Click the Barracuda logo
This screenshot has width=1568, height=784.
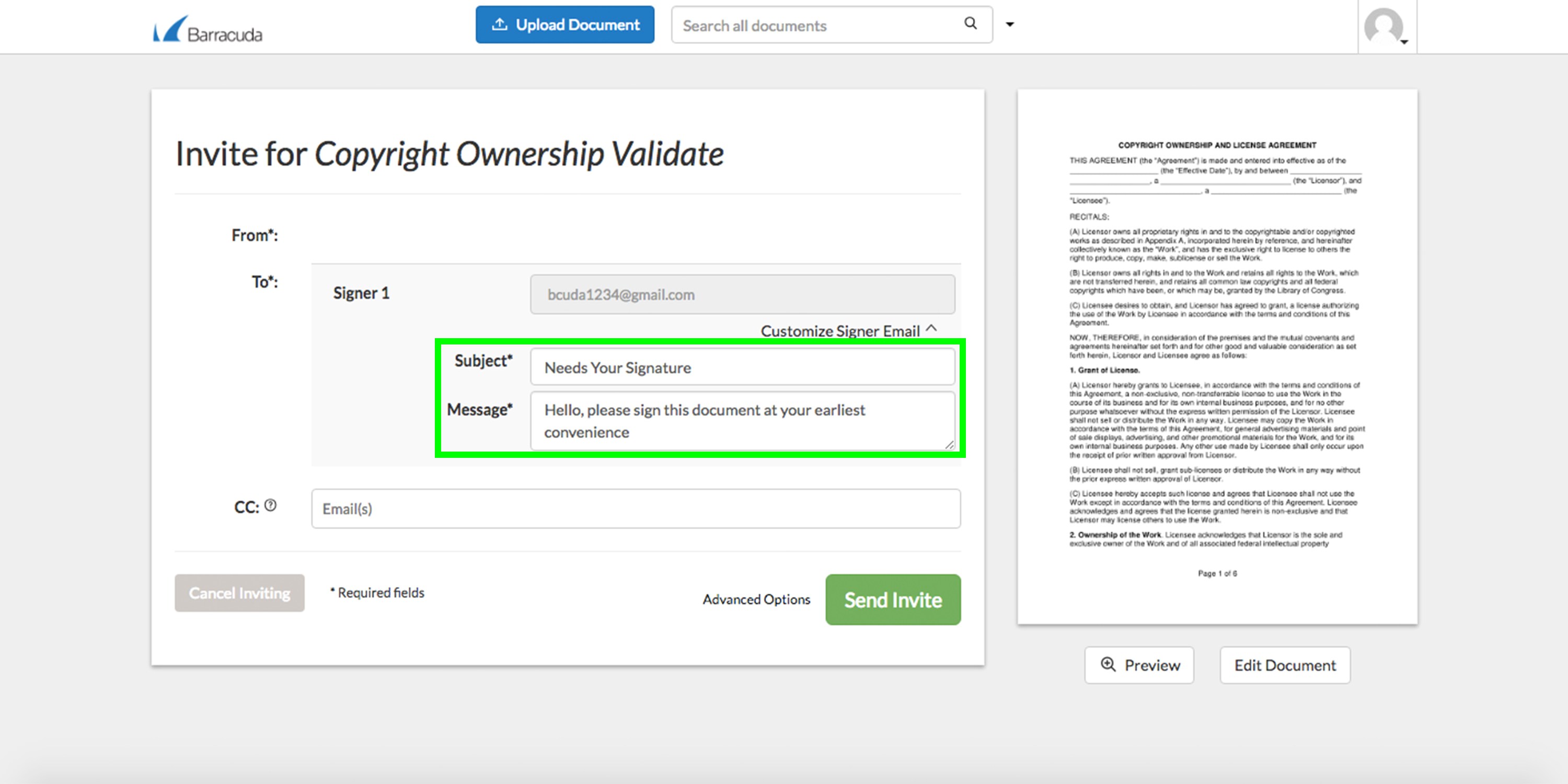click(x=207, y=29)
